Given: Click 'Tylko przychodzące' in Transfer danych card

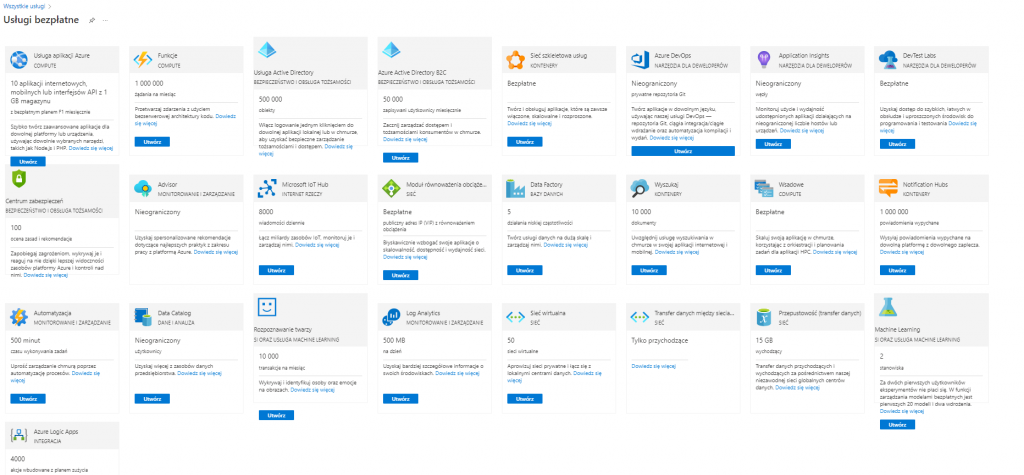Looking at the screenshot, I should click(x=660, y=340).
